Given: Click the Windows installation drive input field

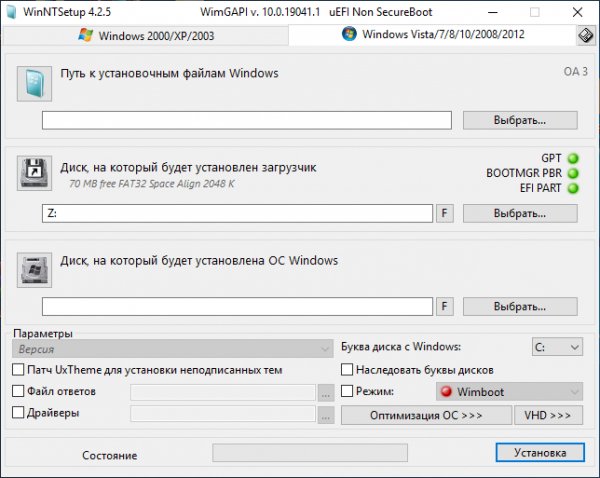Looking at the screenshot, I should (x=237, y=307).
